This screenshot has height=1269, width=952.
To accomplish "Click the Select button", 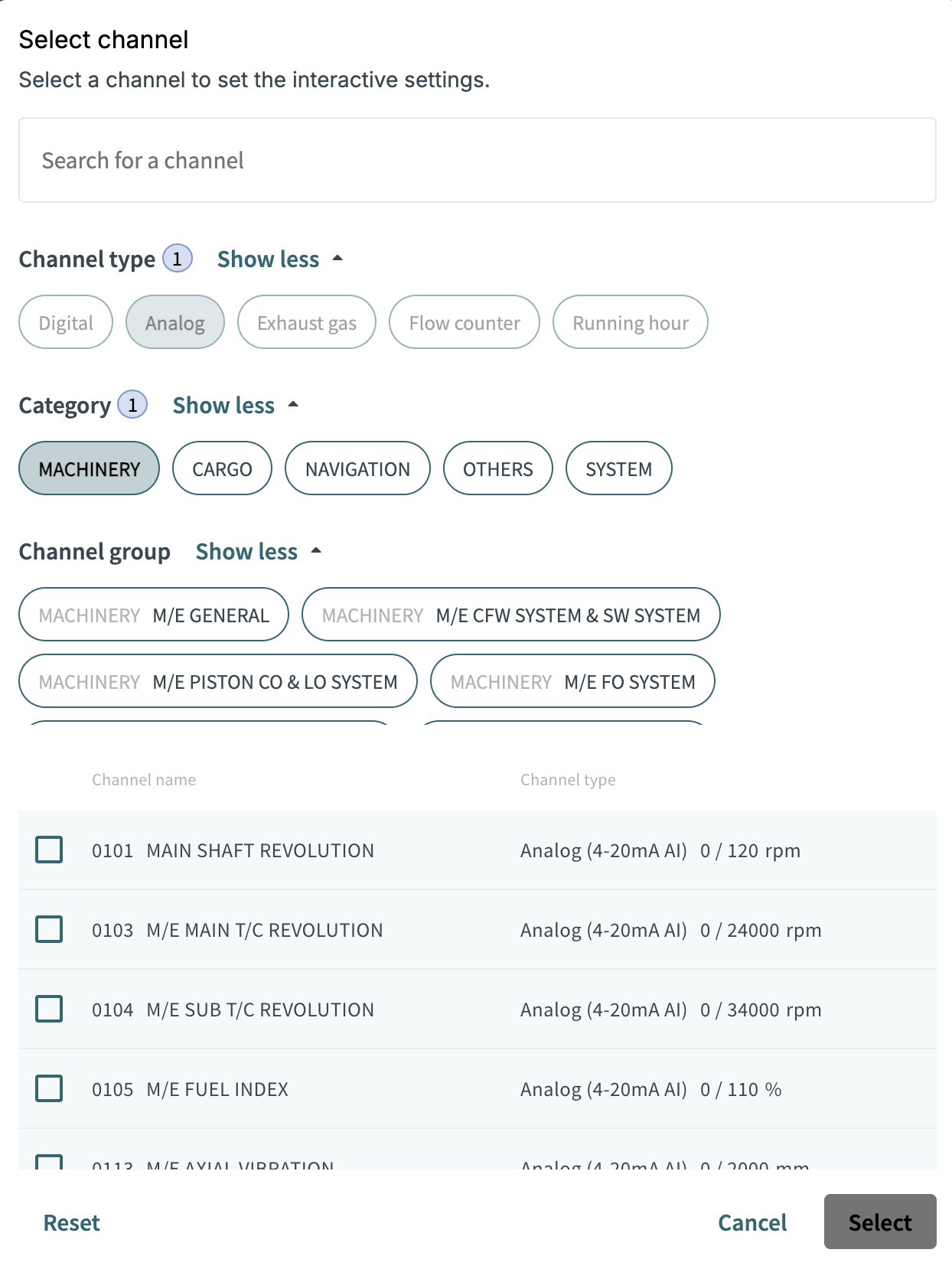I will (880, 1222).
